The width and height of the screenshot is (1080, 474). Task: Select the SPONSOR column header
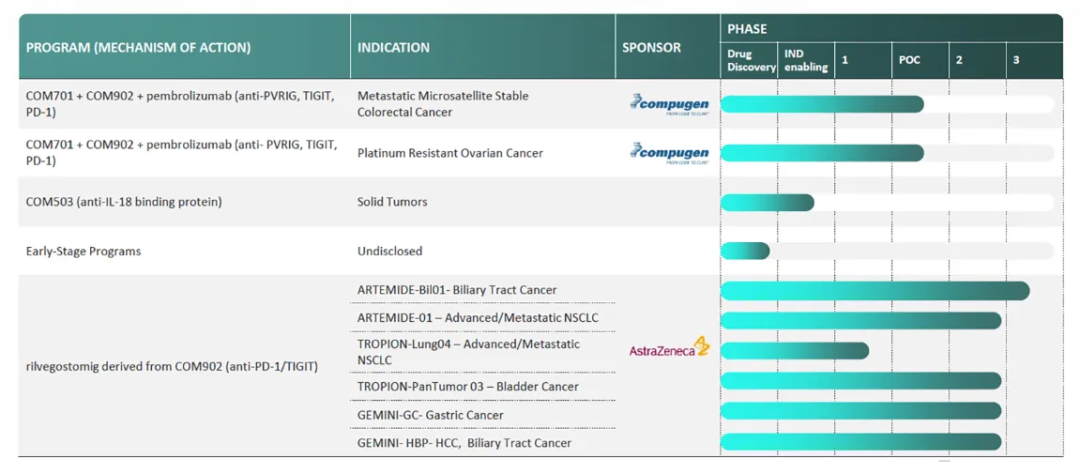pyautogui.click(x=651, y=47)
